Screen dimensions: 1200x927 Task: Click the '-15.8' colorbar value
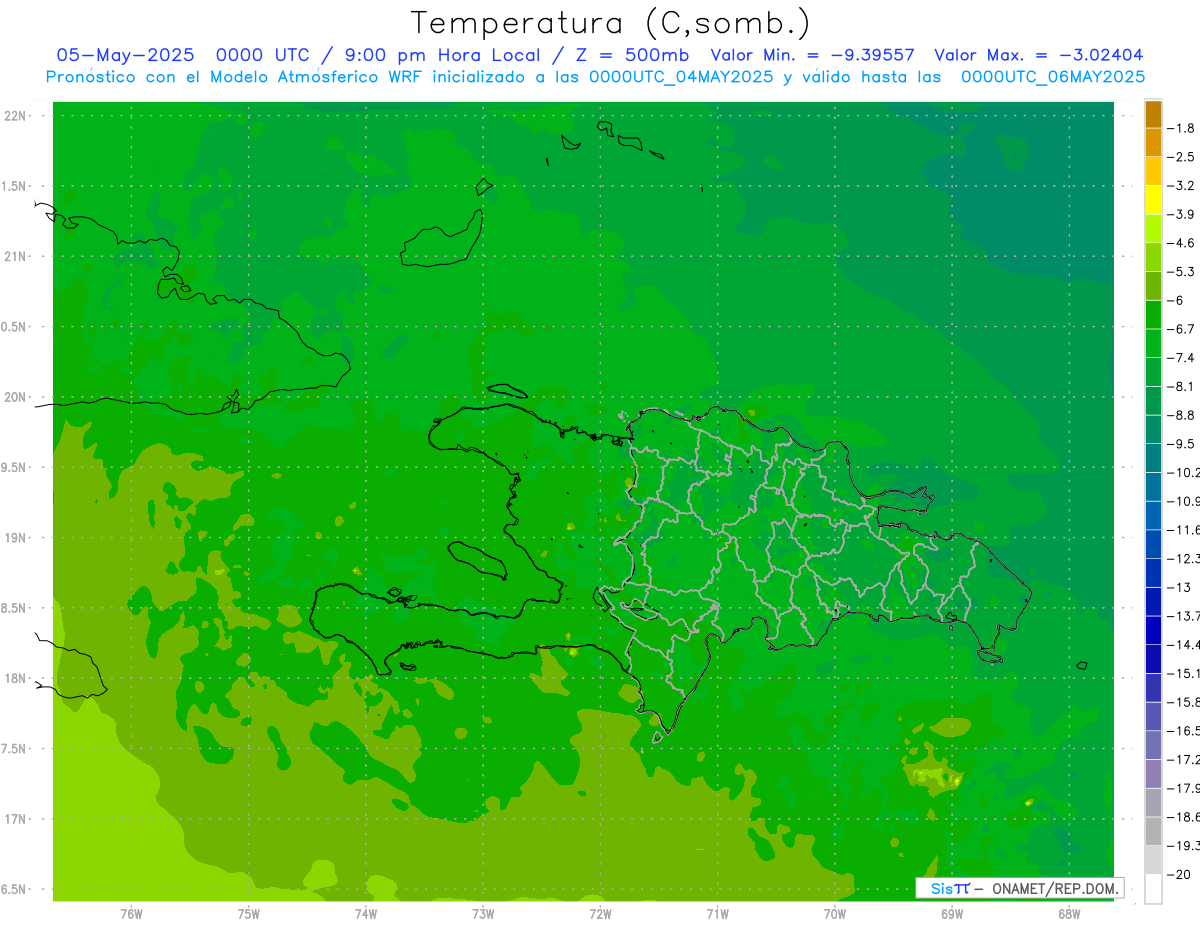click(x=1186, y=702)
